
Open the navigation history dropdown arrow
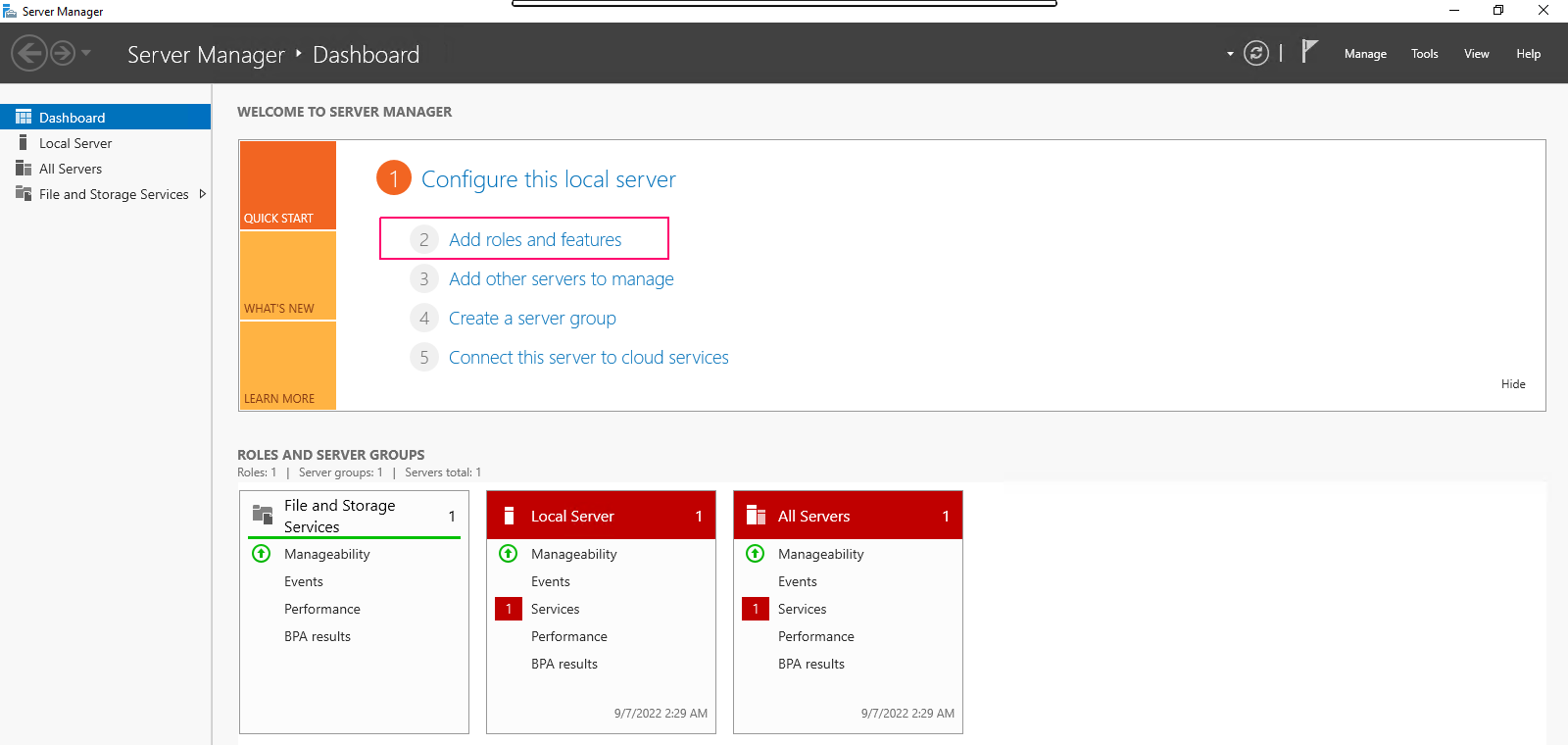(86, 53)
